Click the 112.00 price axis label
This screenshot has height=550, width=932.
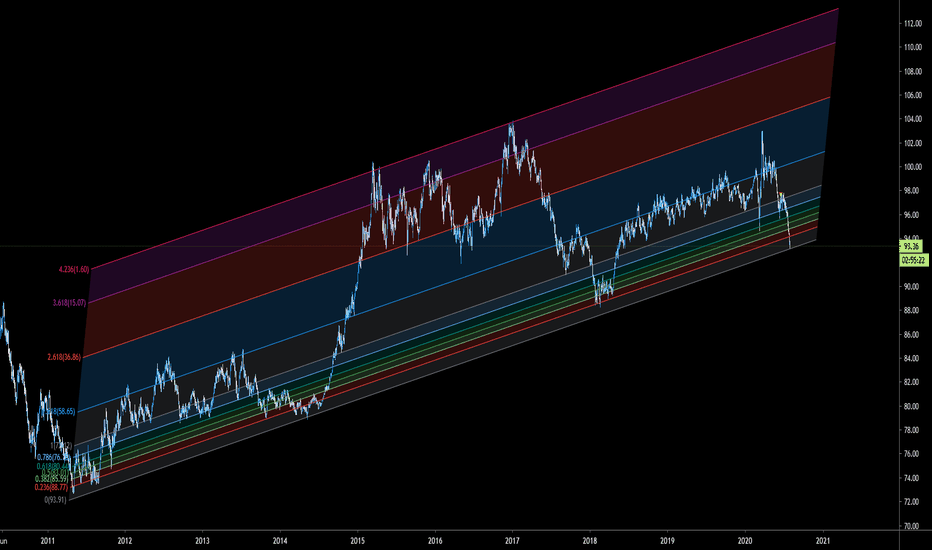(913, 24)
